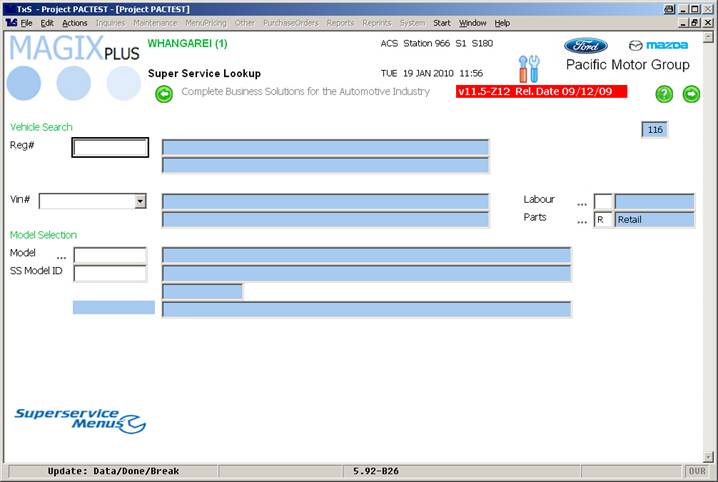718x482 pixels.
Task: Open Labour lookup ellipsis
Action: click(582, 202)
